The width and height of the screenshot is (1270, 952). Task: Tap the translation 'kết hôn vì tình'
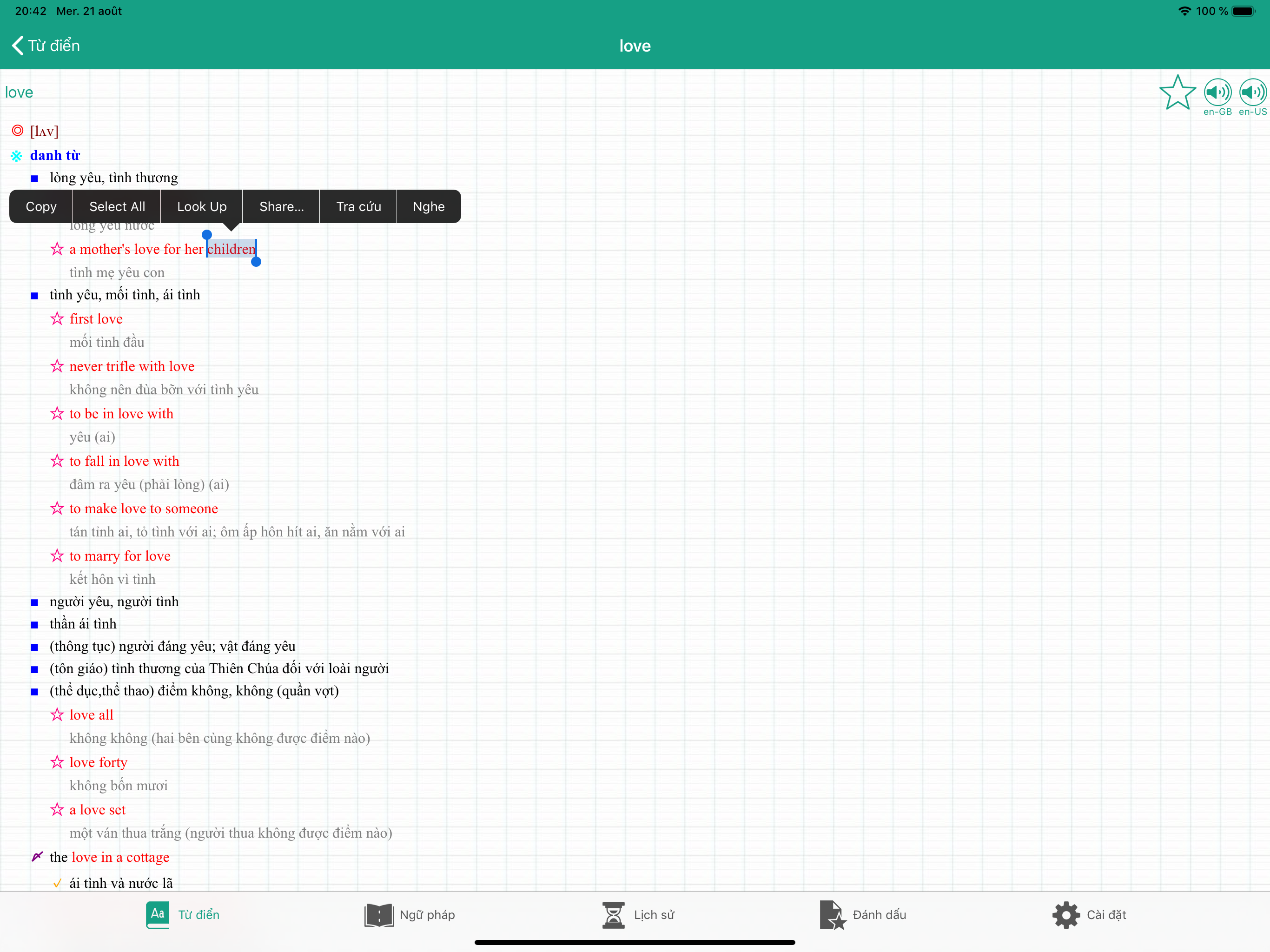click(x=112, y=579)
